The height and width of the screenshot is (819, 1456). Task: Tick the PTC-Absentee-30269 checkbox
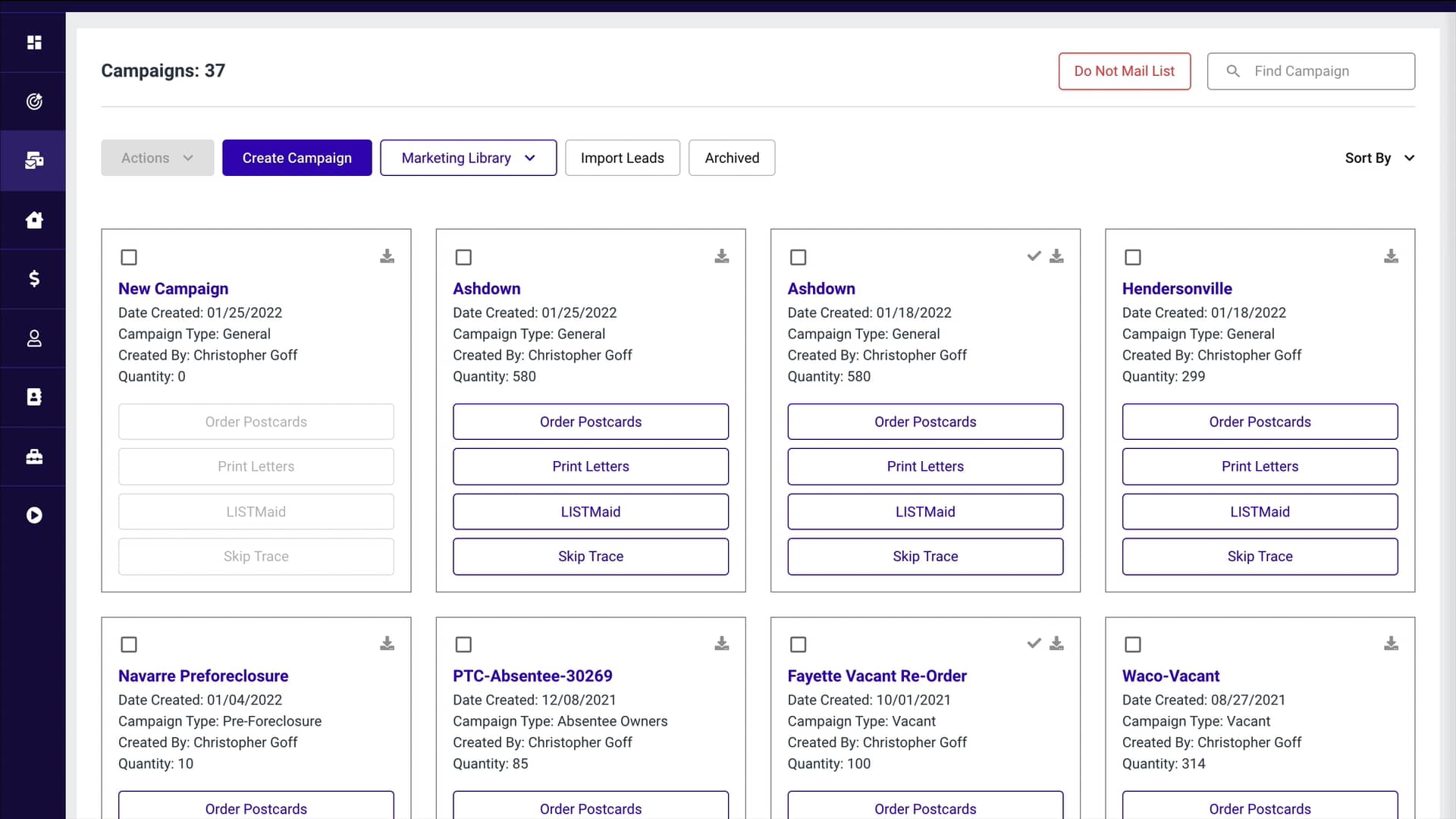pyautogui.click(x=463, y=645)
